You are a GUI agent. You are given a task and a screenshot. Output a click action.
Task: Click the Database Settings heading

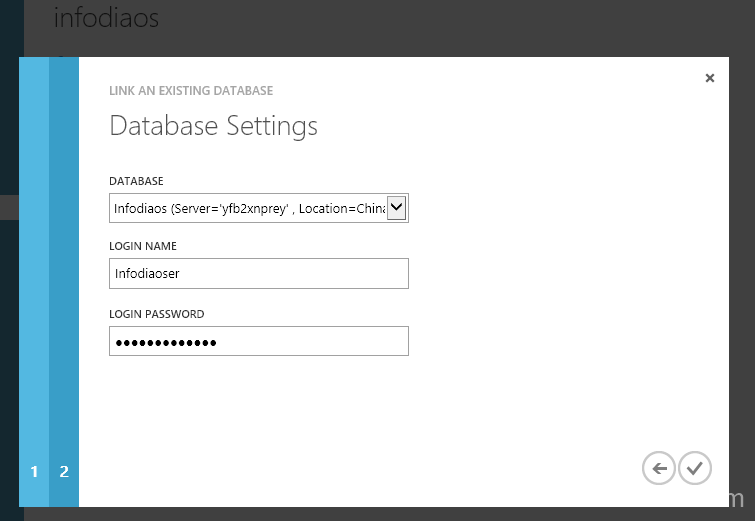213,126
